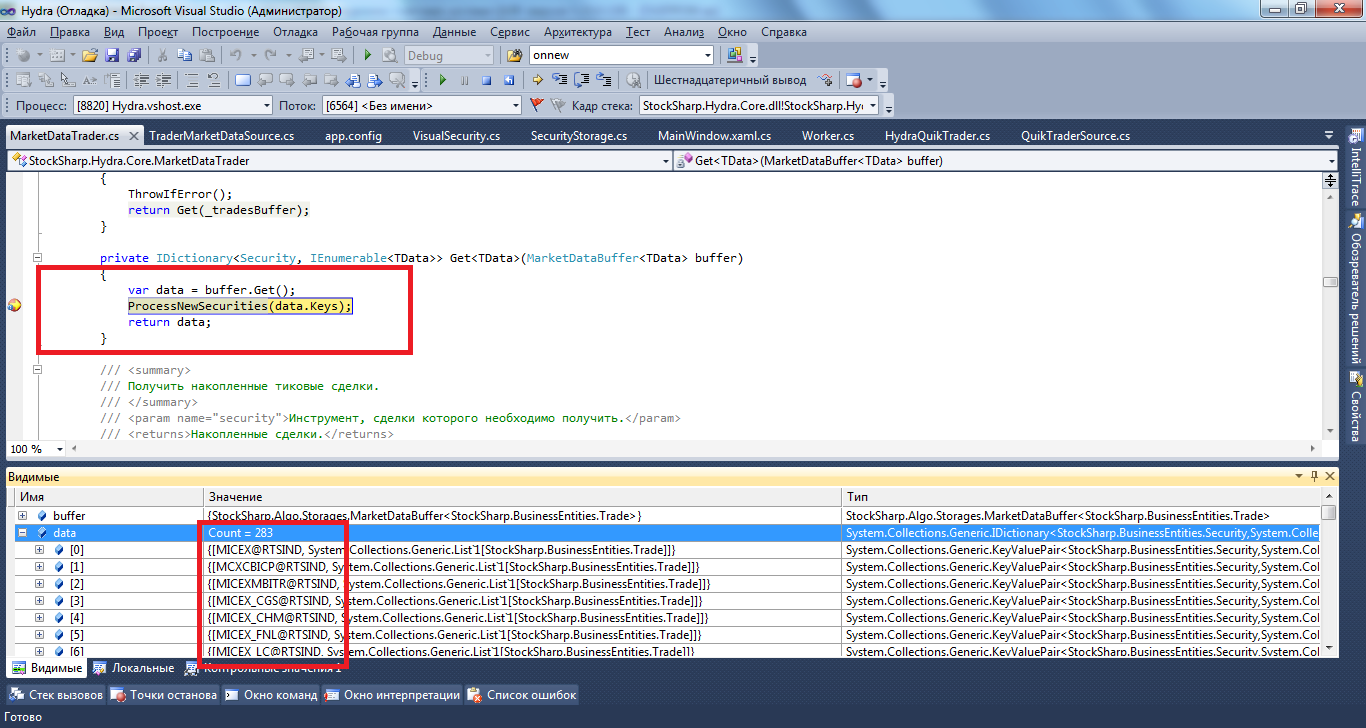Open file with the folder toolbar icon

pyautogui.click(x=89, y=55)
